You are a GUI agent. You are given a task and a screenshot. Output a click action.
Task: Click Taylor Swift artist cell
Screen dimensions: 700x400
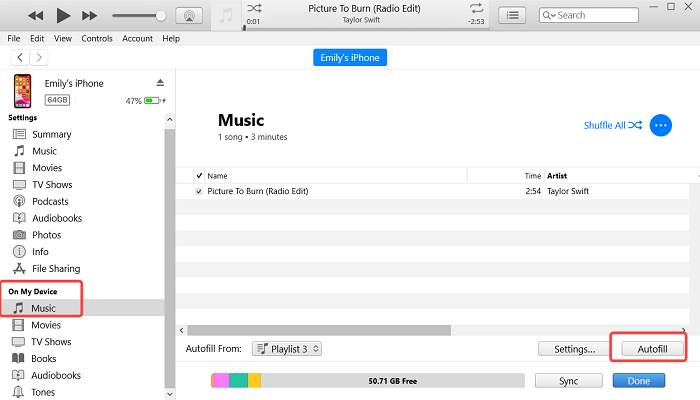tap(568, 192)
